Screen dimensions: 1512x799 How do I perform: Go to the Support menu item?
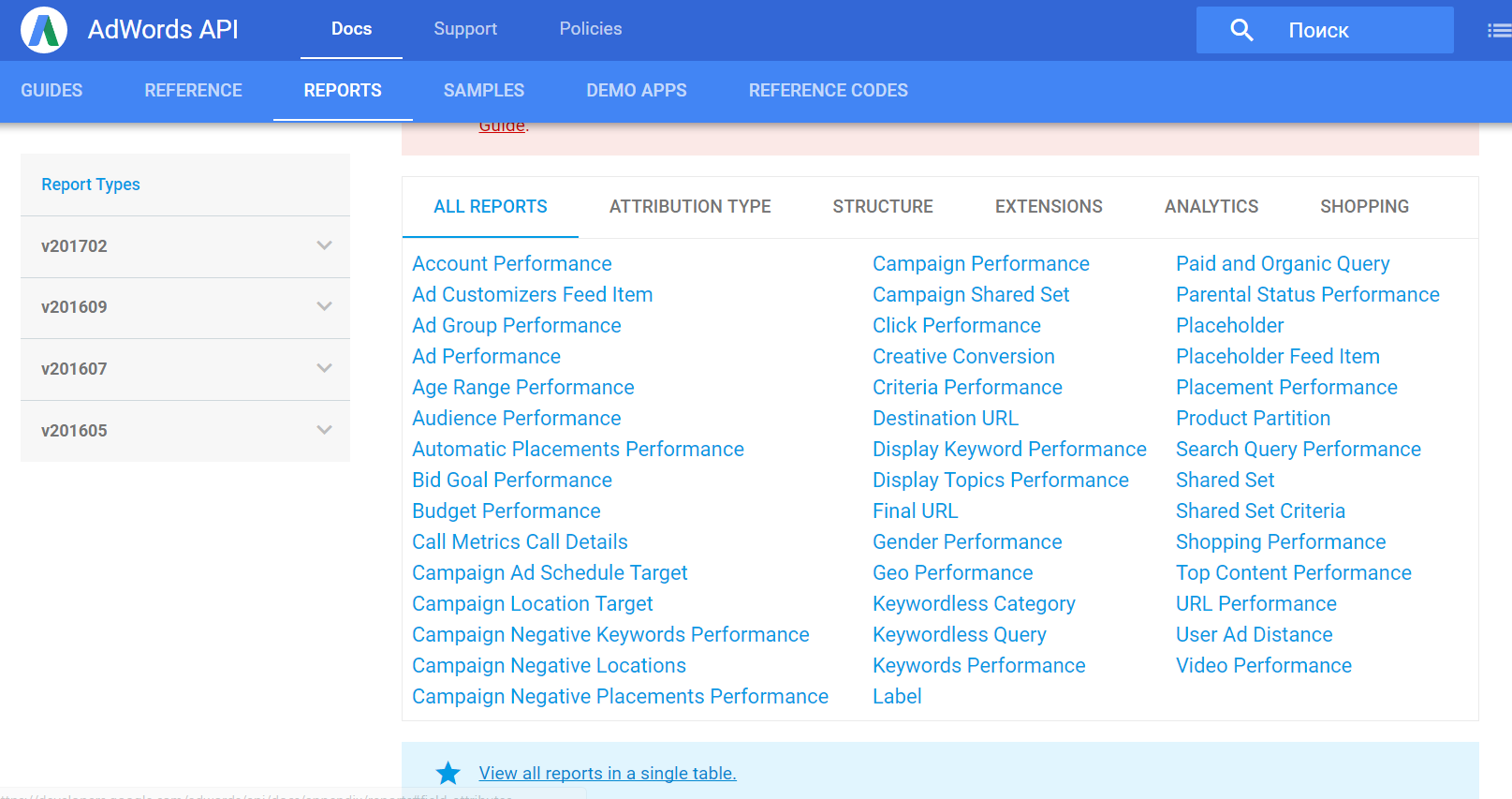(465, 29)
